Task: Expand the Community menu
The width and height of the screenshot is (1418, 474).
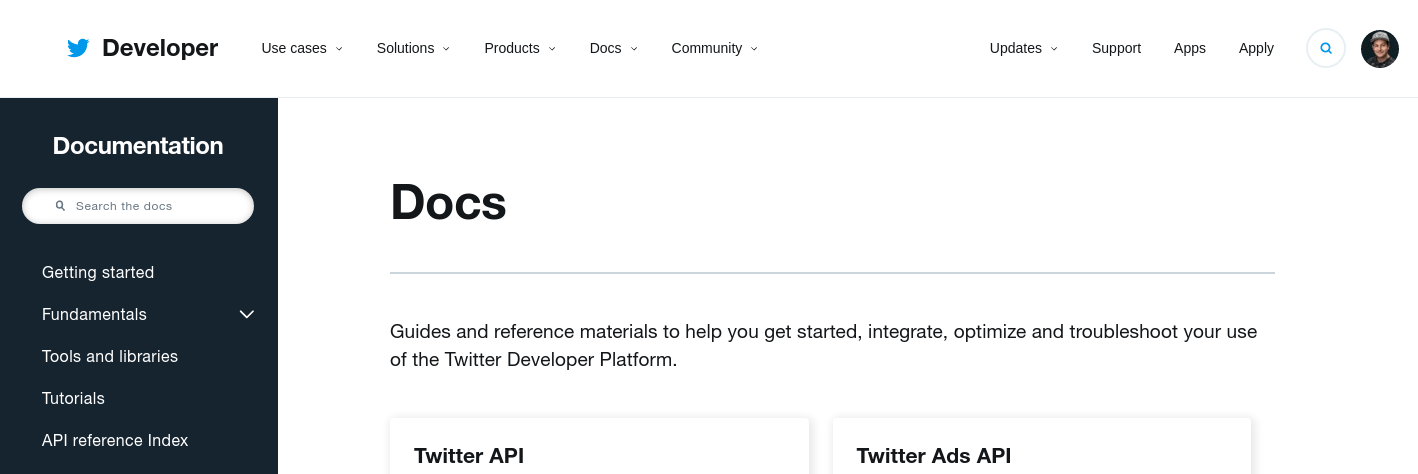Action: coord(715,48)
